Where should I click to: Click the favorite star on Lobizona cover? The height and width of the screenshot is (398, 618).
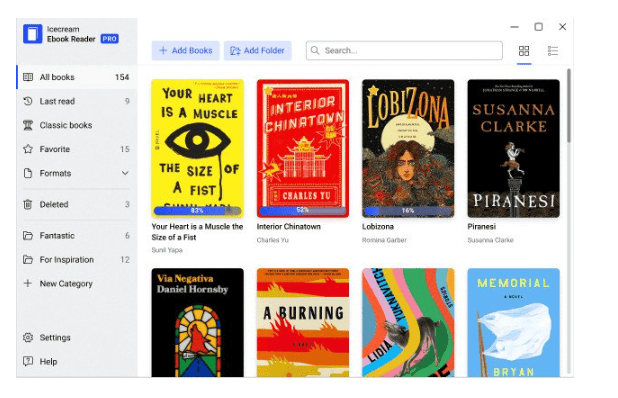[373, 91]
